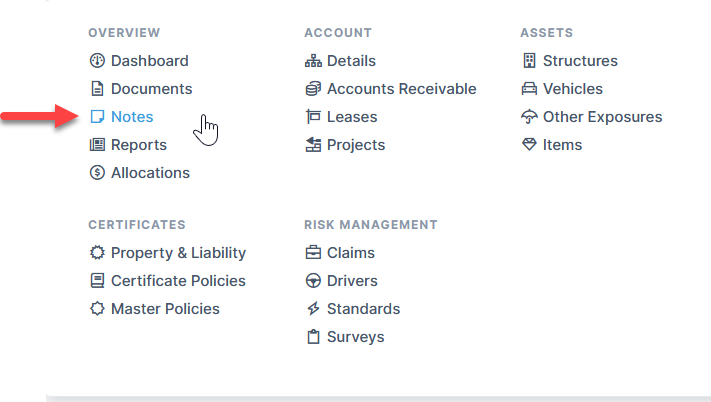Viewport: 711px width, 402px height.
Task: Navigate to Certificate Policies
Action: click(x=178, y=281)
